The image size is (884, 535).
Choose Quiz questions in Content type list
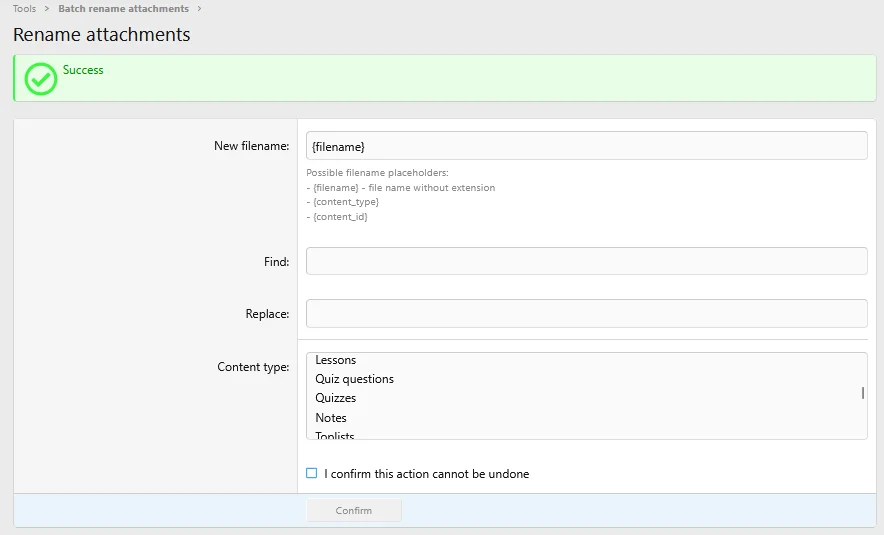pos(355,379)
